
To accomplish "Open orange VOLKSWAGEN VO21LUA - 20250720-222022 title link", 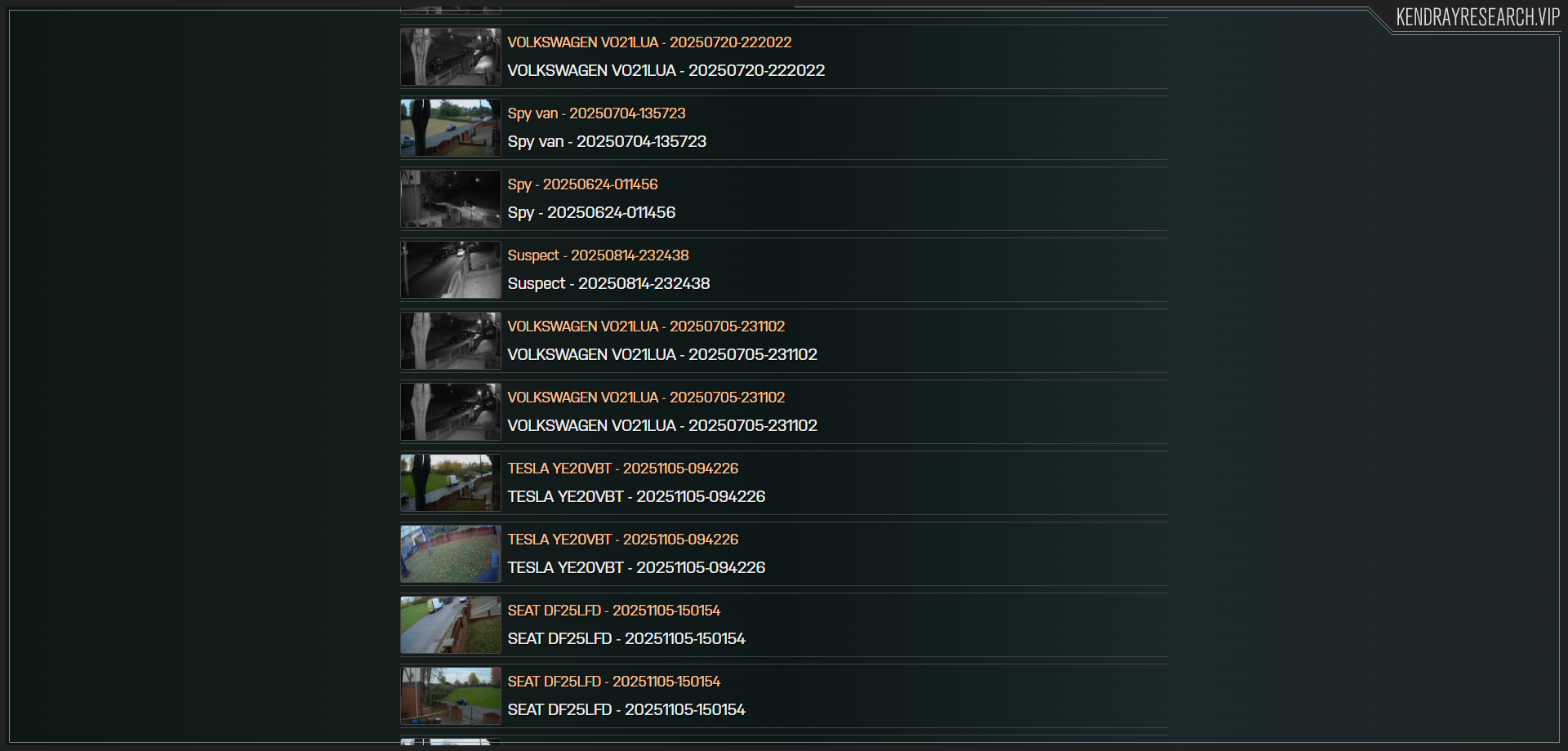I will pos(649,42).
